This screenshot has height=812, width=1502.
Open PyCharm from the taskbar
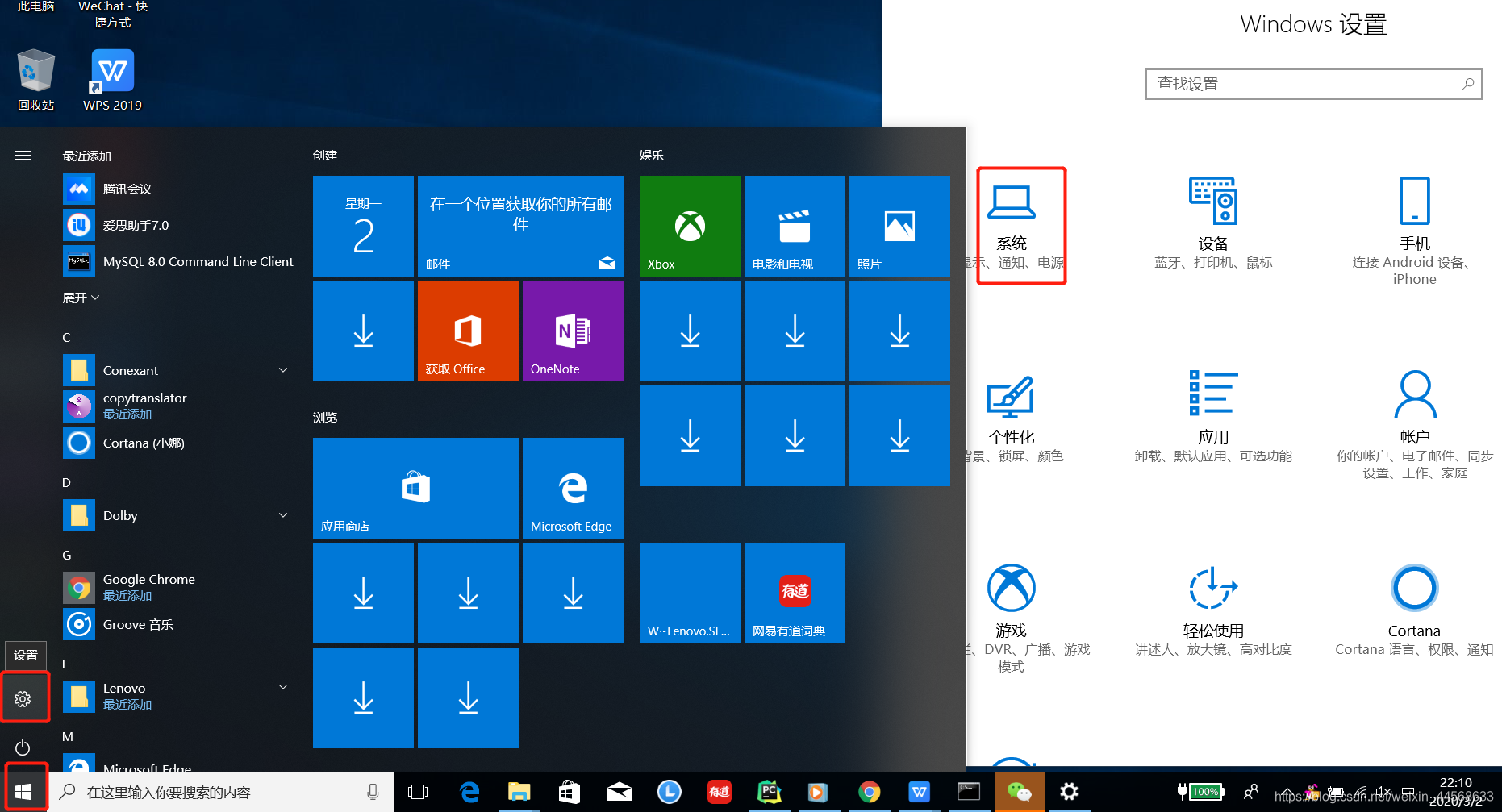click(769, 792)
